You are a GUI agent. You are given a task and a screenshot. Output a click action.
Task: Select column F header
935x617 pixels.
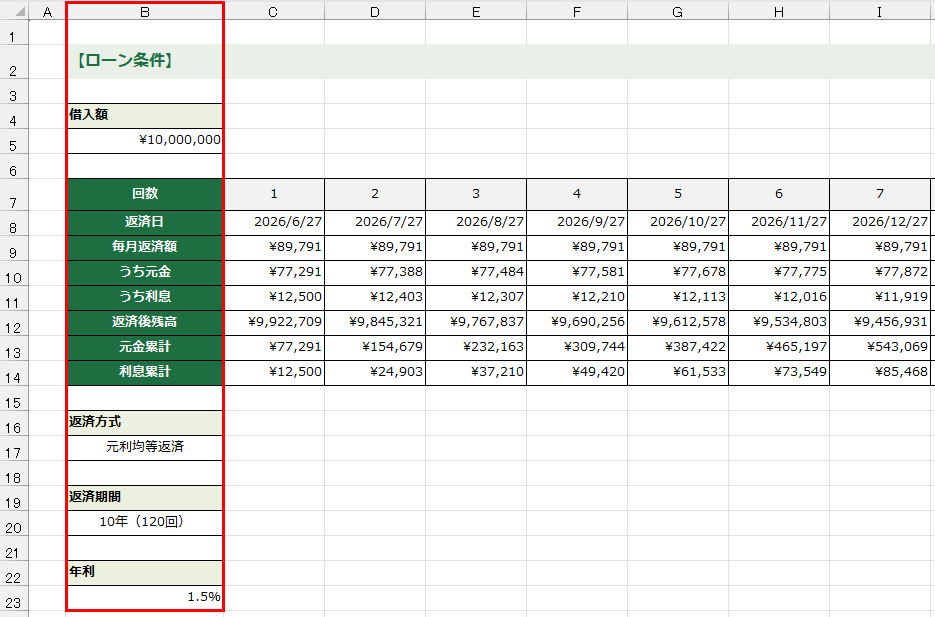coord(577,11)
